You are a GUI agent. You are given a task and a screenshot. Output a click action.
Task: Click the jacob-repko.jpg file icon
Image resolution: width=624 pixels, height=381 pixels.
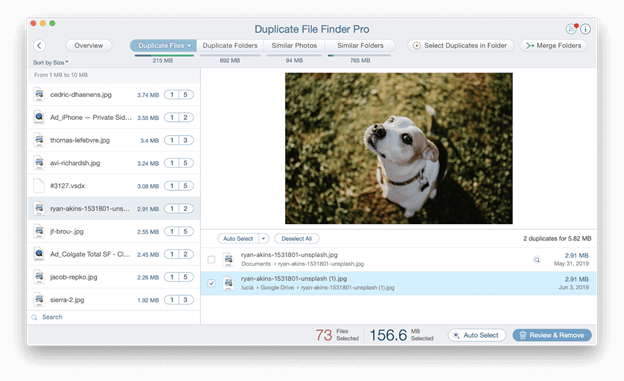click(39, 277)
